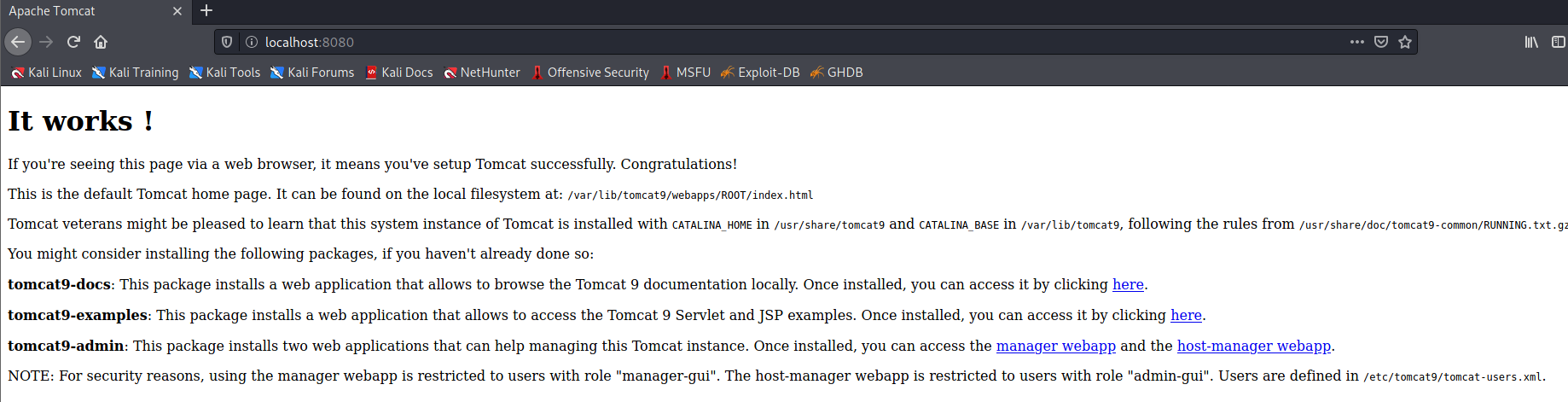Open Kali Training bookmark
Screen dimensions: 1568x402
(136, 73)
